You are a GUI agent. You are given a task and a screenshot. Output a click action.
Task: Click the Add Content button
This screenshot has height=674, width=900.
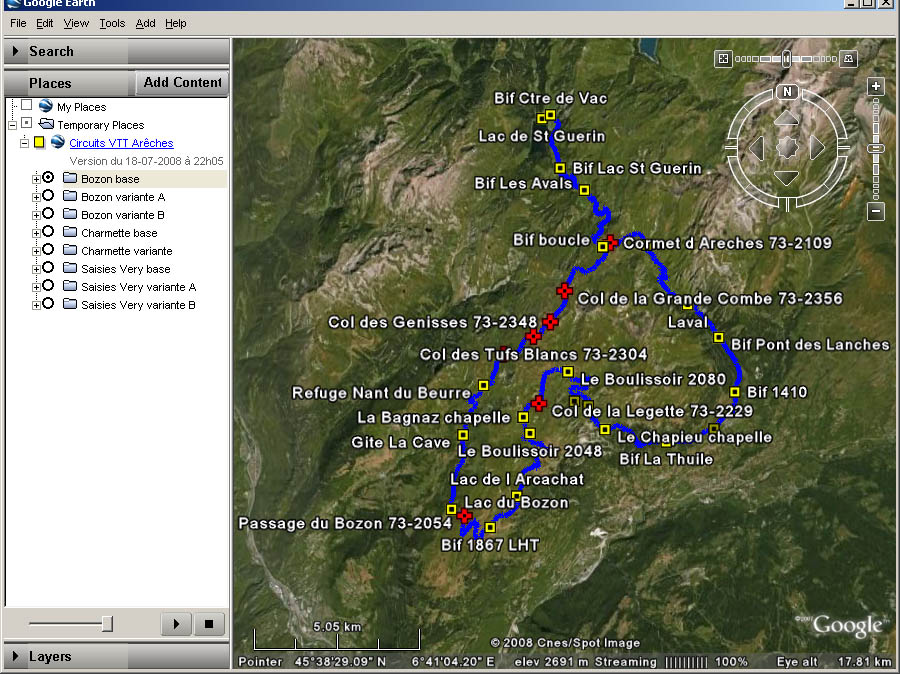[x=183, y=83]
